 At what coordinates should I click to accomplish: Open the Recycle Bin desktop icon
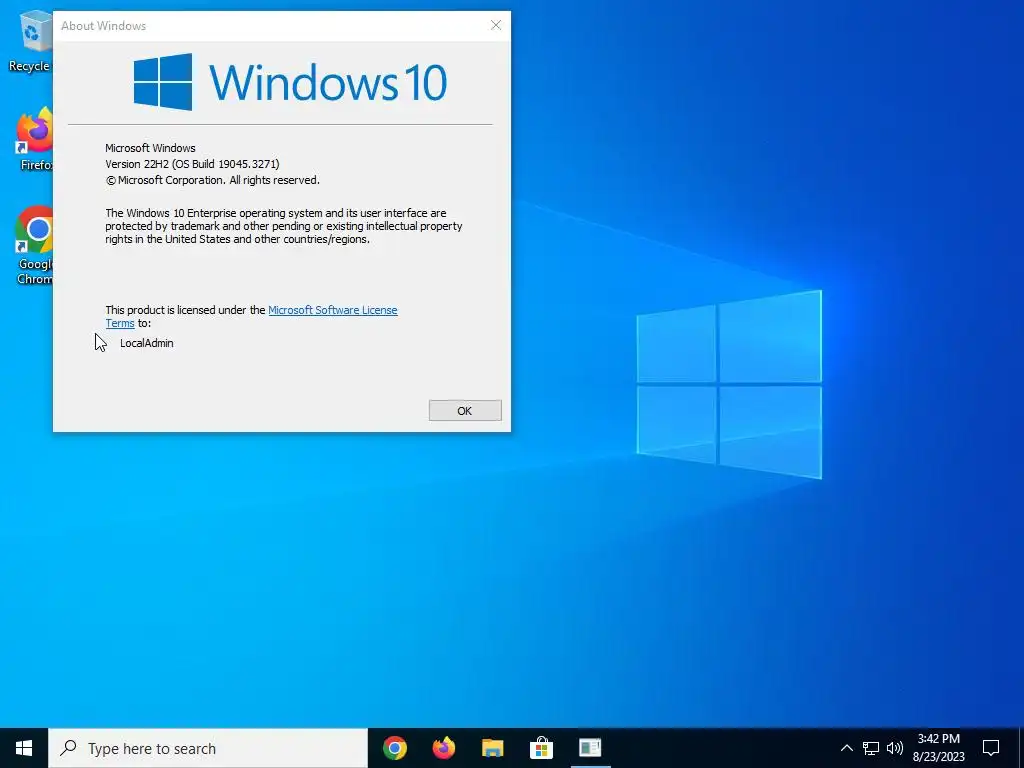pos(31,42)
